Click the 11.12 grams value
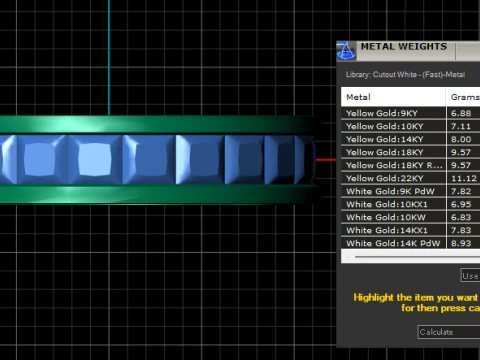Image resolution: width=480 pixels, height=360 pixels. tap(464, 178)
